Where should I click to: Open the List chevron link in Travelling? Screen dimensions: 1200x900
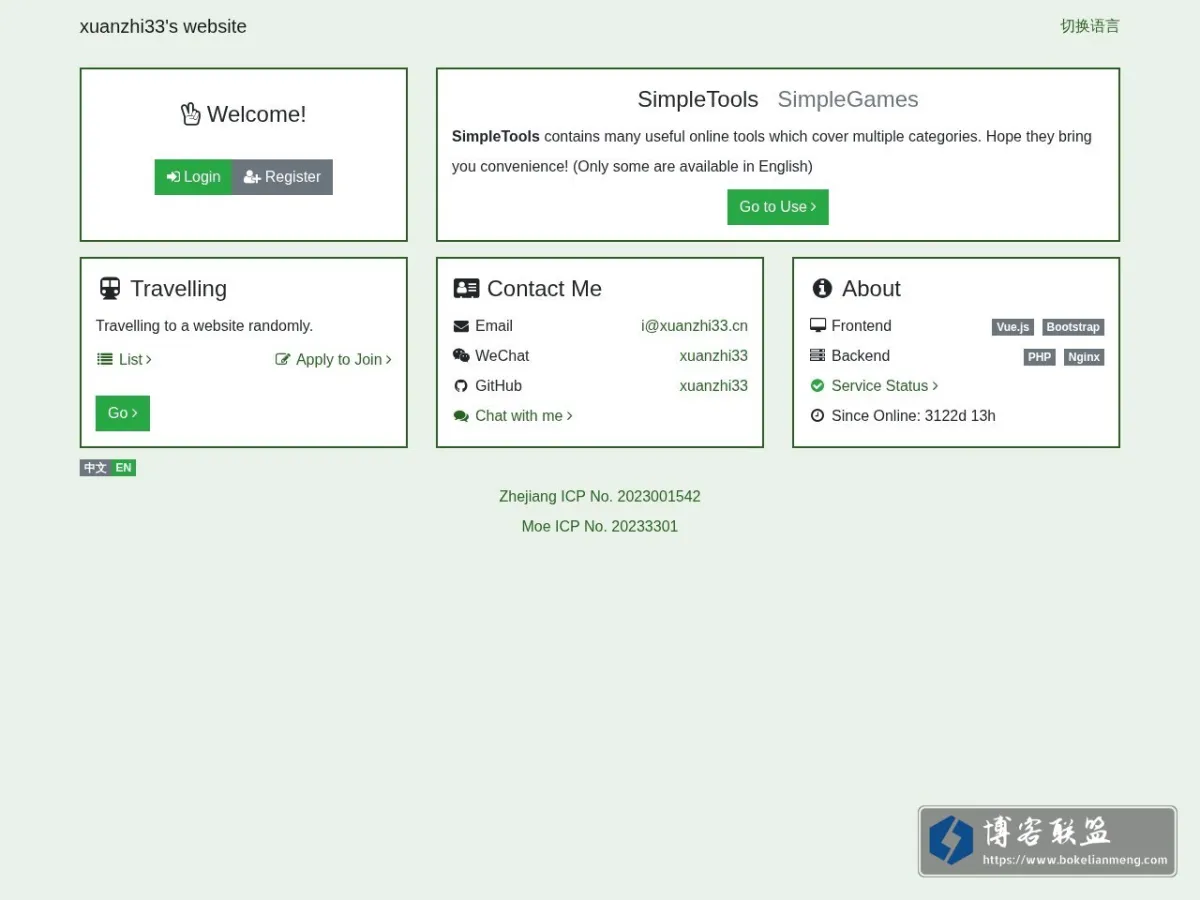click(x=125, y=360)
